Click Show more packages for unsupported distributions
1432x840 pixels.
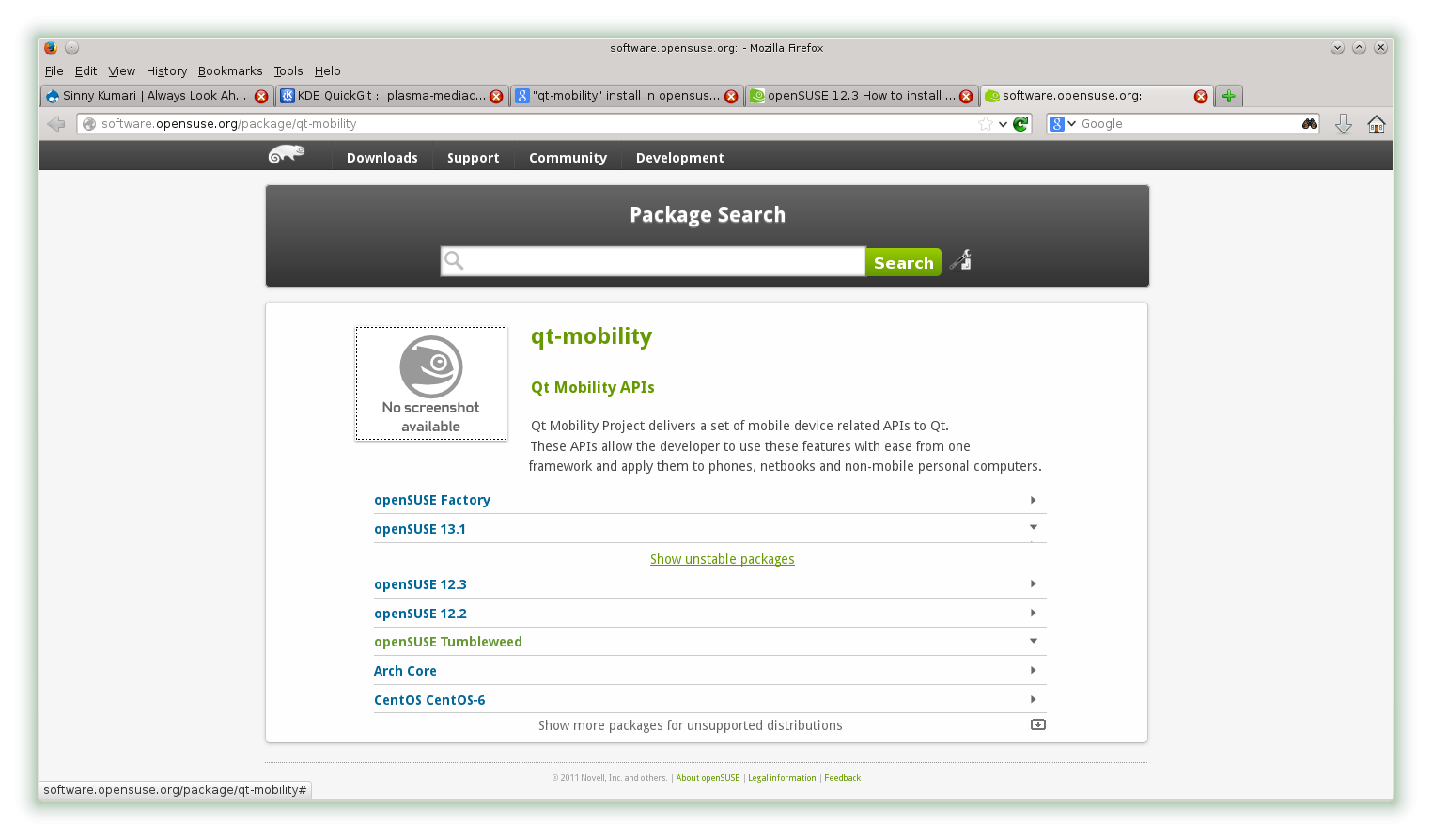pyautogui.click(x=691, y=725)
